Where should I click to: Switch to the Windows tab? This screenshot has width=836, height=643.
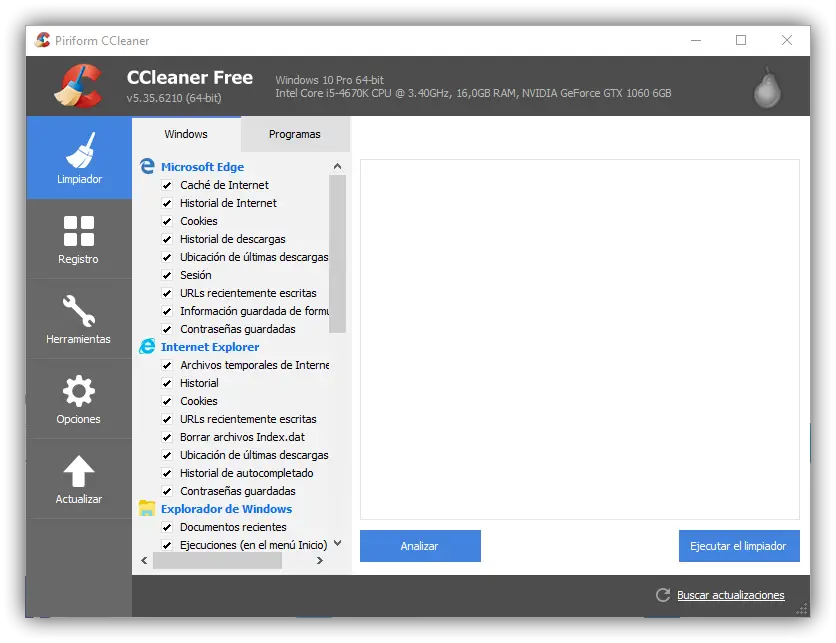point(186,134)
